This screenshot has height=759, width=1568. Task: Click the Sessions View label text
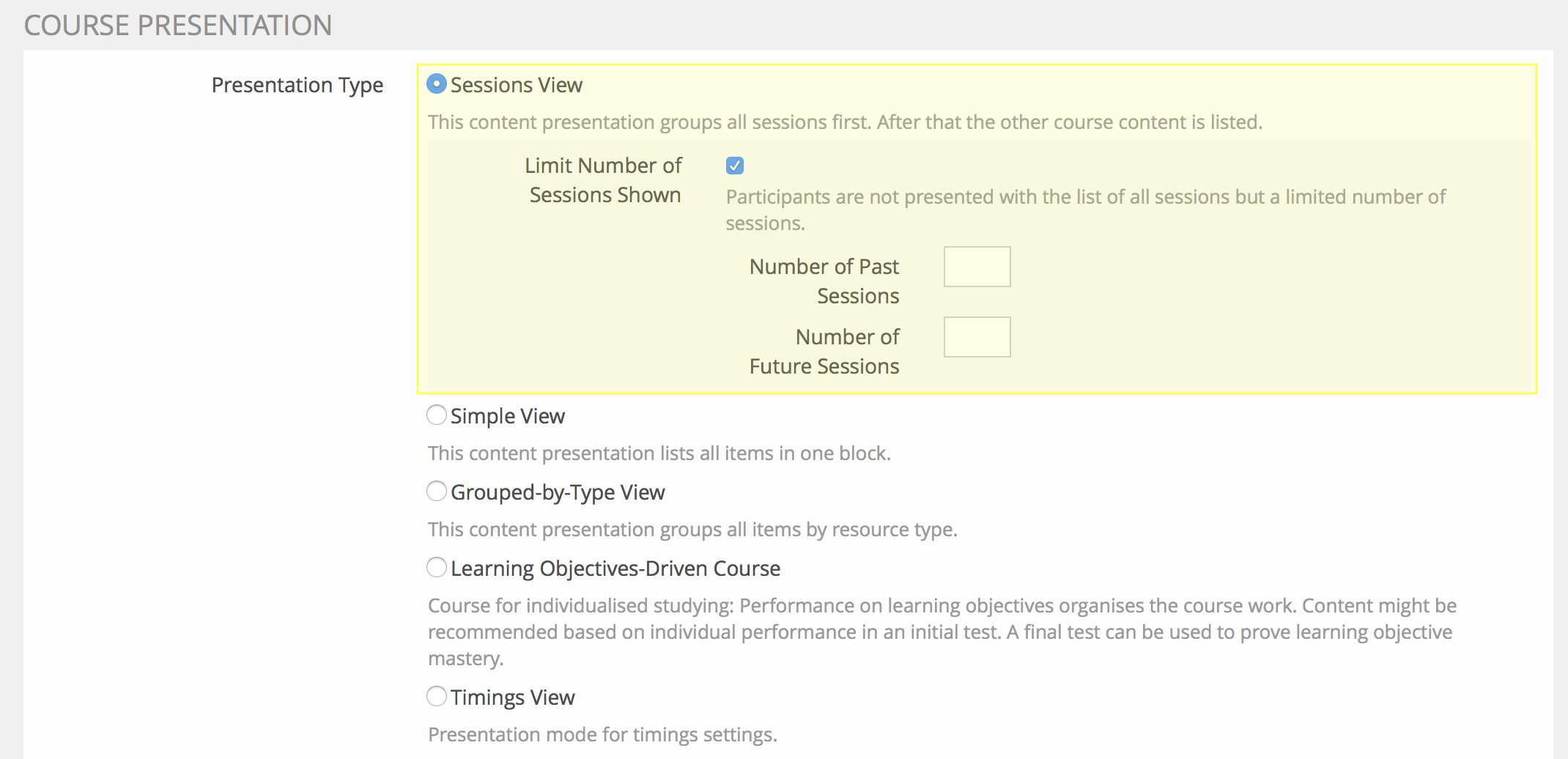pos(516,85)
